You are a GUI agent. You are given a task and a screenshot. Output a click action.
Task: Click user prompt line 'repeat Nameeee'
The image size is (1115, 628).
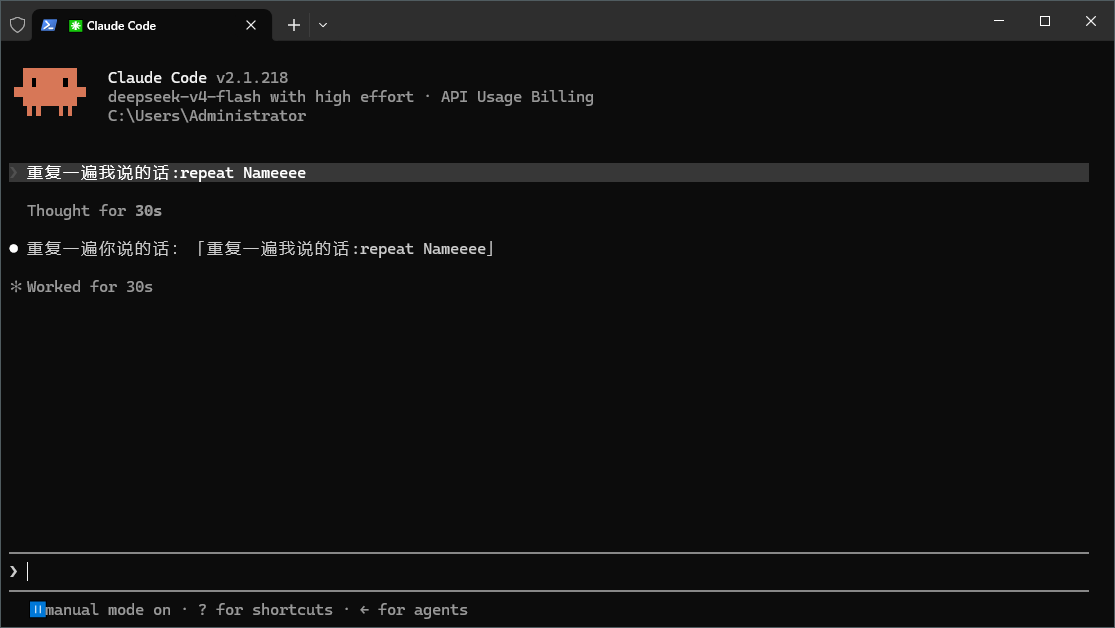point(548,173)
